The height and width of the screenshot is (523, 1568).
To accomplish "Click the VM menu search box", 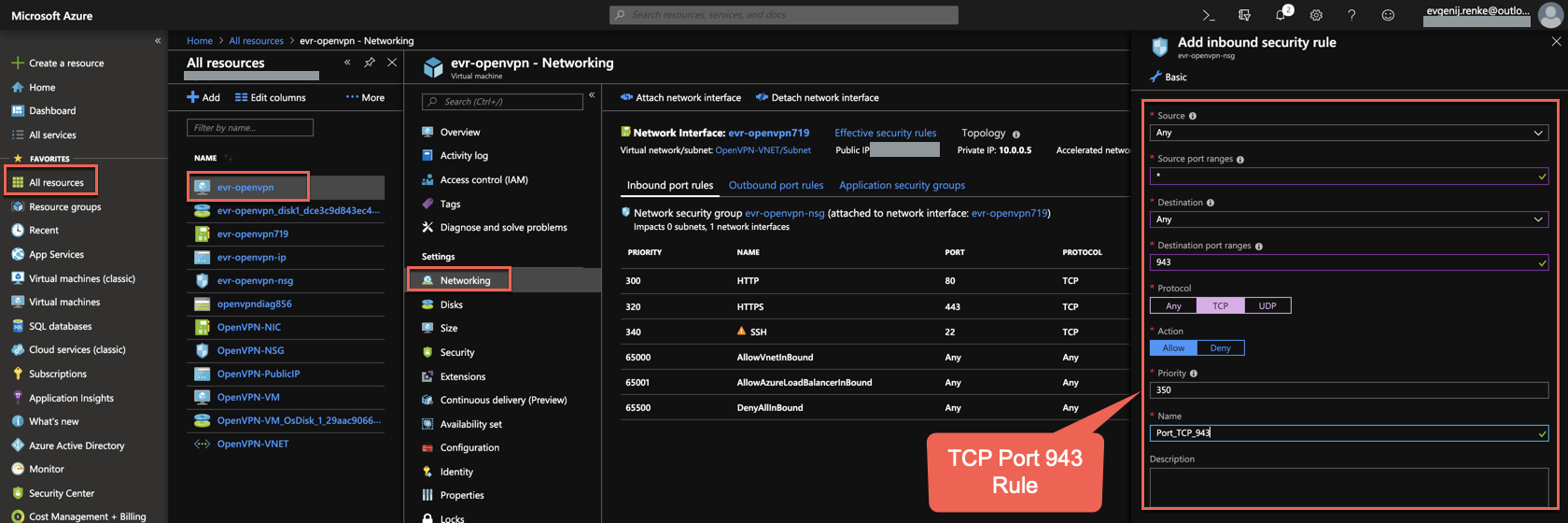I will pos(502,101).
